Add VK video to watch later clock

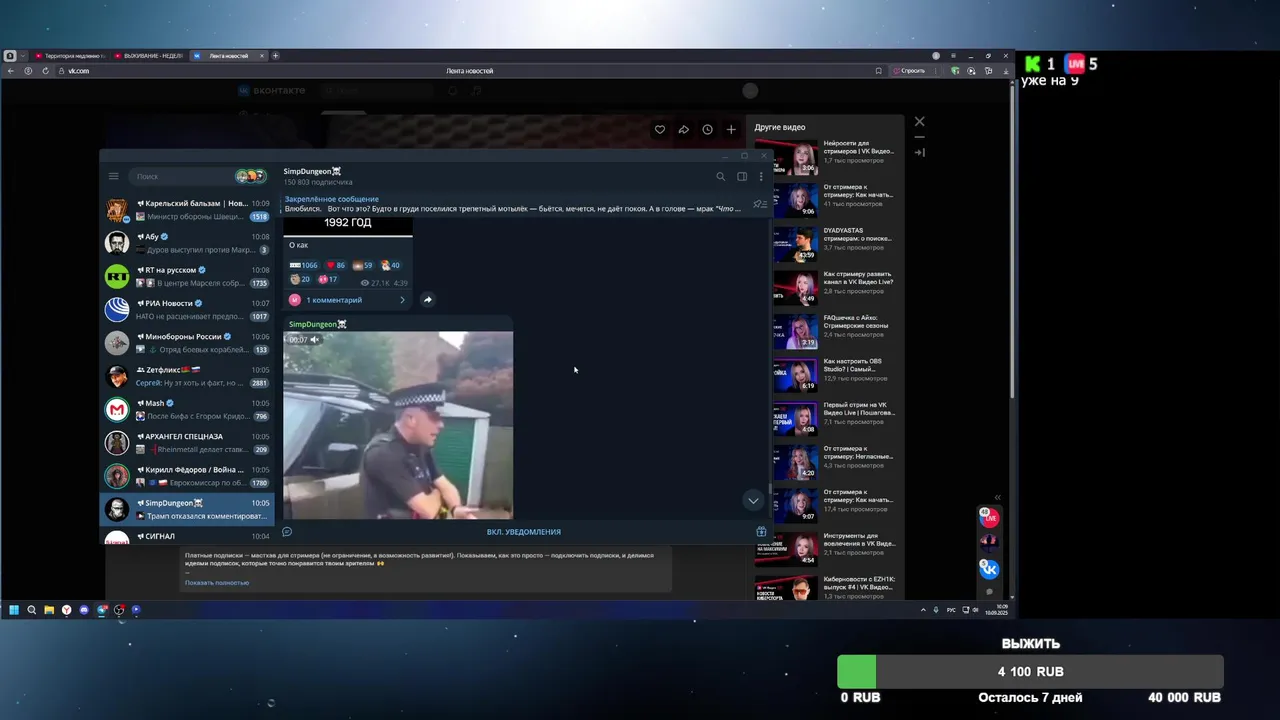707,129
